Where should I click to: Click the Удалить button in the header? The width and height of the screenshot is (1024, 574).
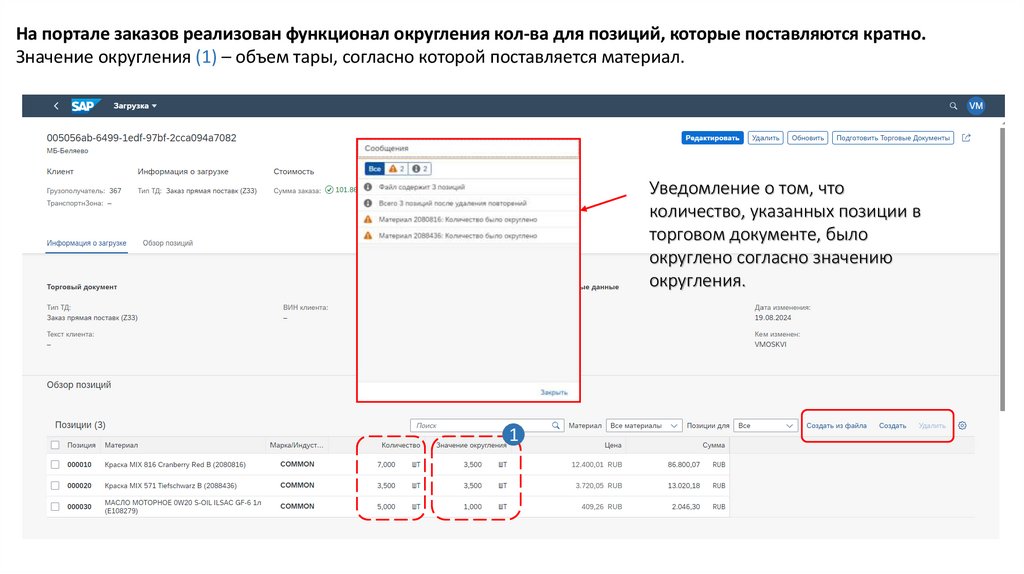[765, 138]
